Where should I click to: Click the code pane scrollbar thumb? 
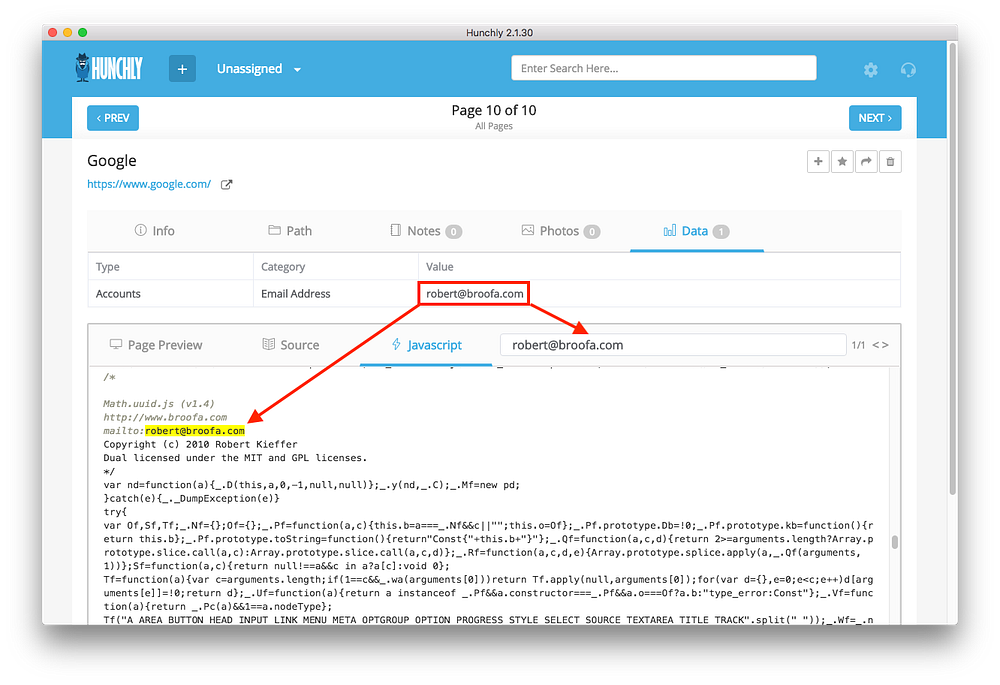click(895, 542)
